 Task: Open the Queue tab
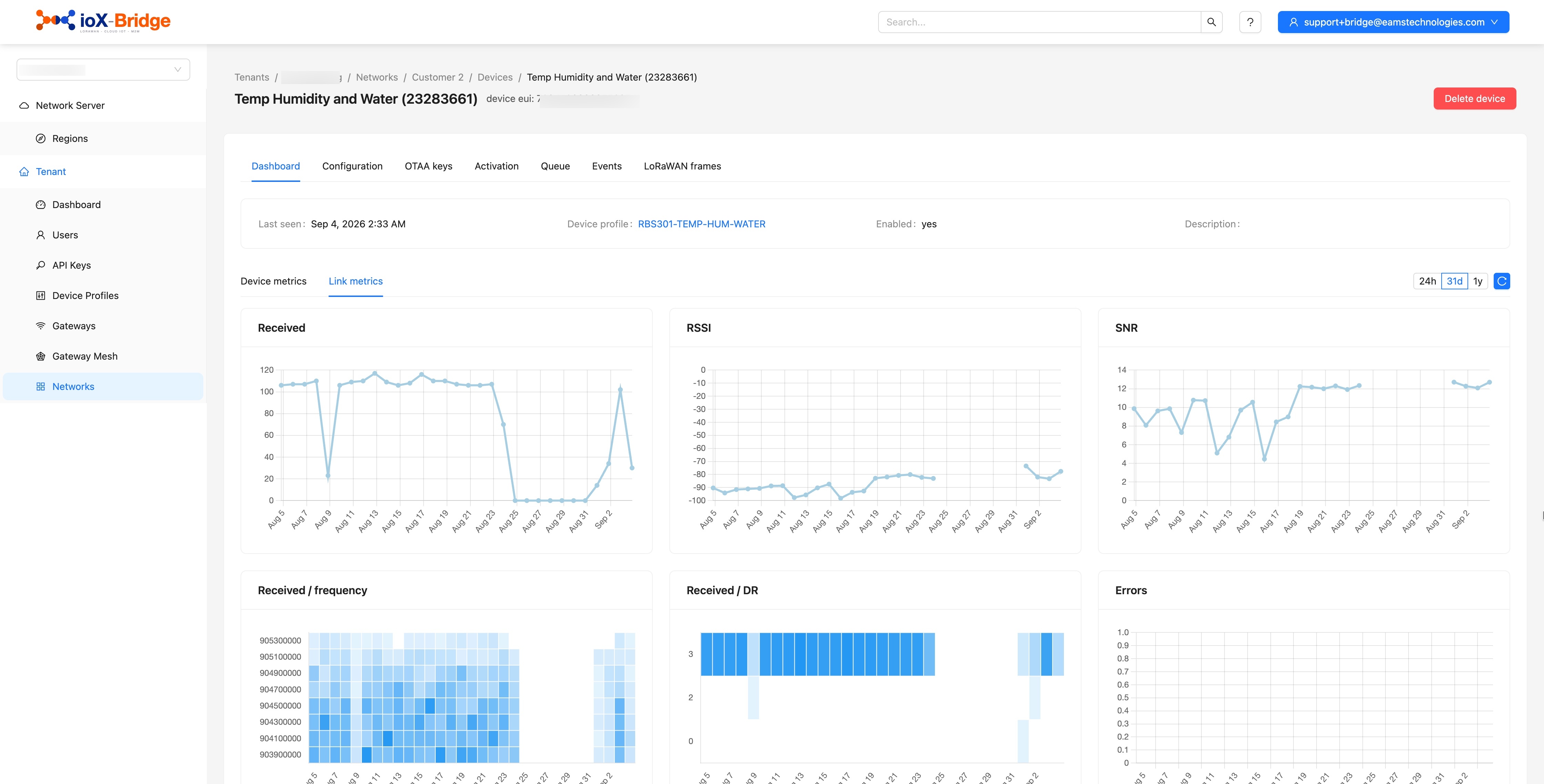pos(555,166)
